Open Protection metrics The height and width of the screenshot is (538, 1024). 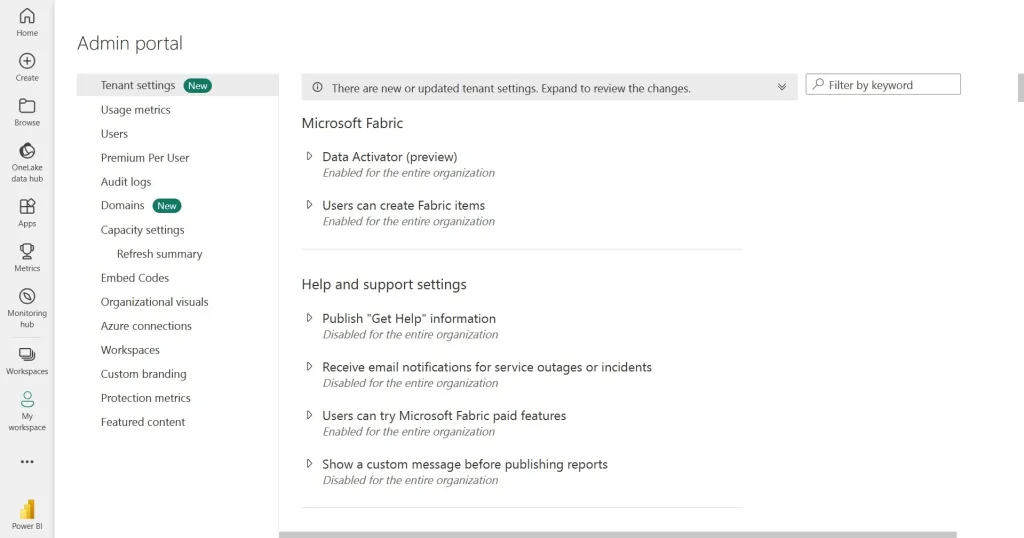point(146,398)
